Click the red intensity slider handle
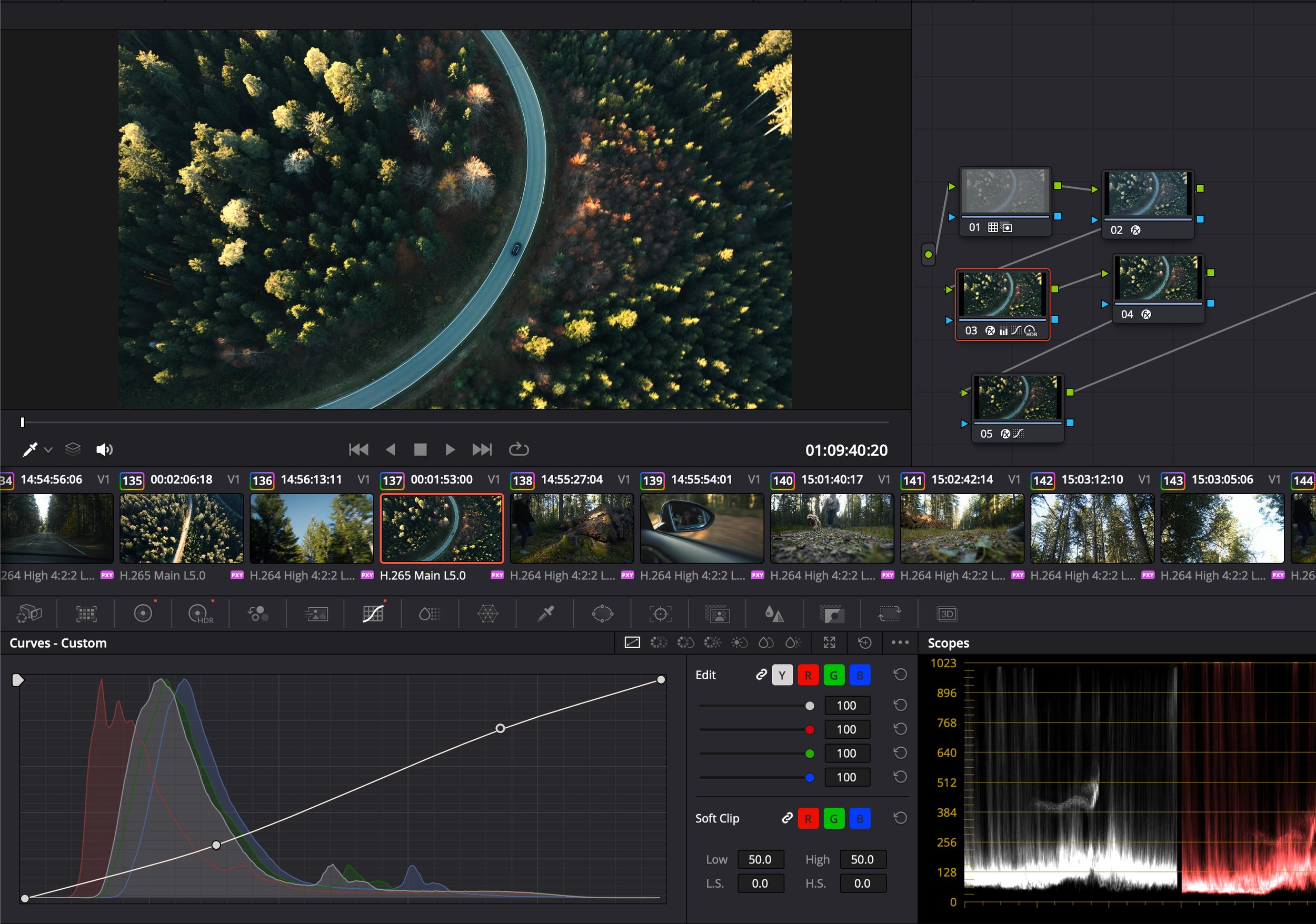 tap(809, 730)
